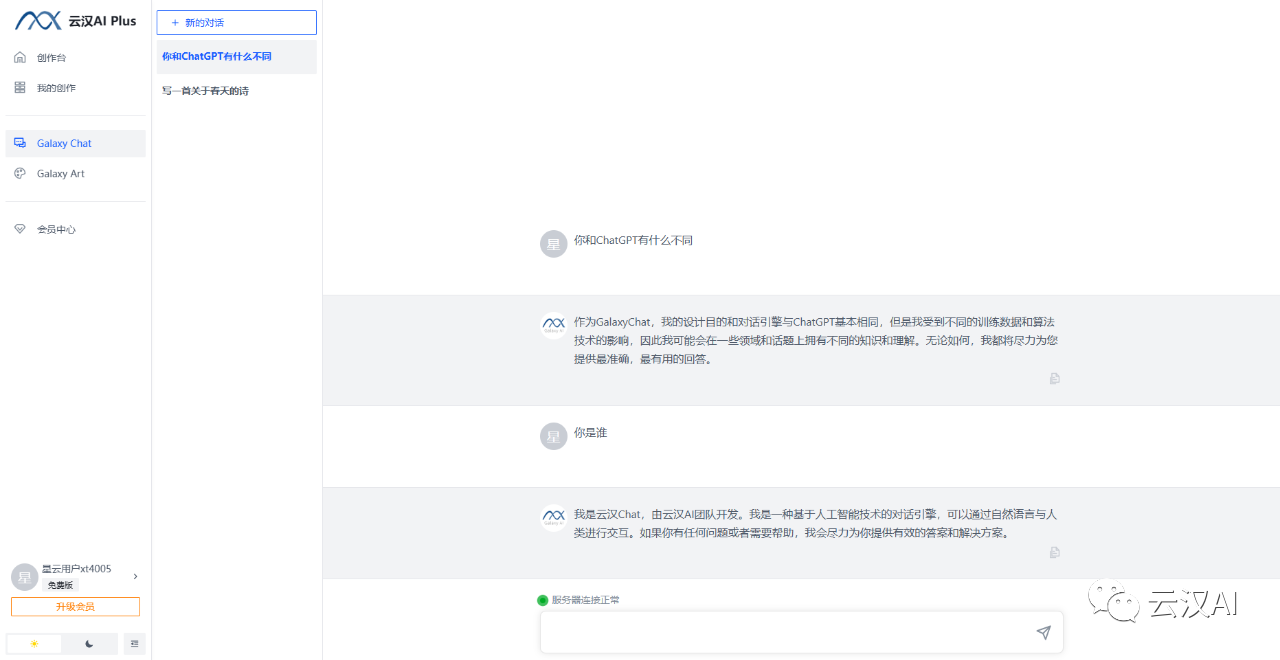
Task: Click the 你是谁 message text
Action: (590, 433)
